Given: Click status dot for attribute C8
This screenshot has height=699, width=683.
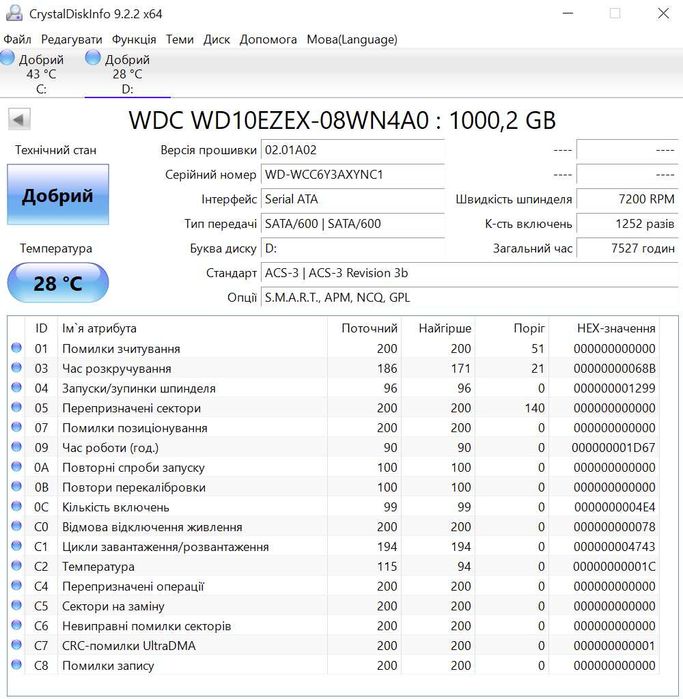Looking at the screenshot, I should [16, 664].
